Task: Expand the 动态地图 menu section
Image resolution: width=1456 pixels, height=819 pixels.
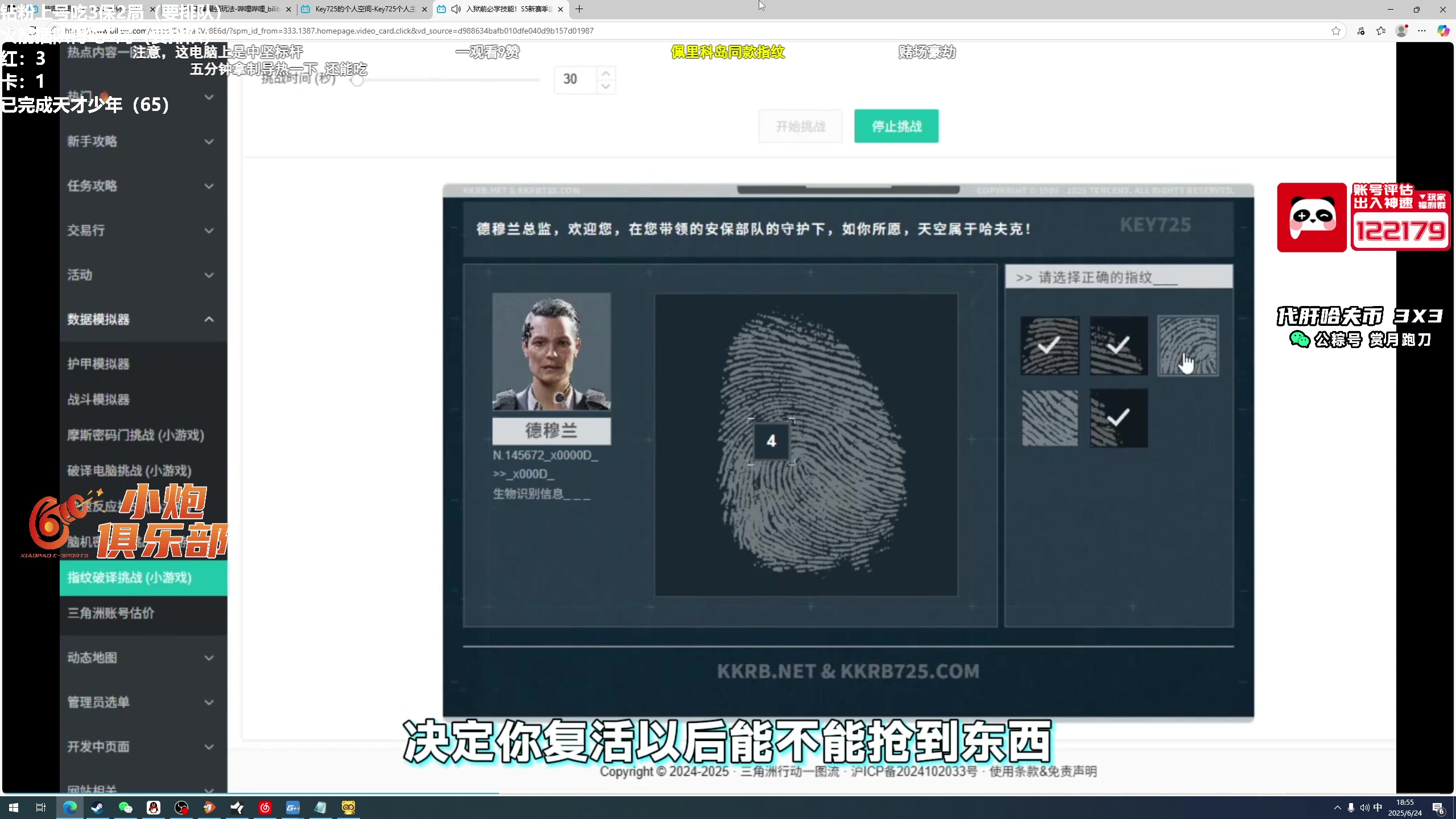Action: 140,658
